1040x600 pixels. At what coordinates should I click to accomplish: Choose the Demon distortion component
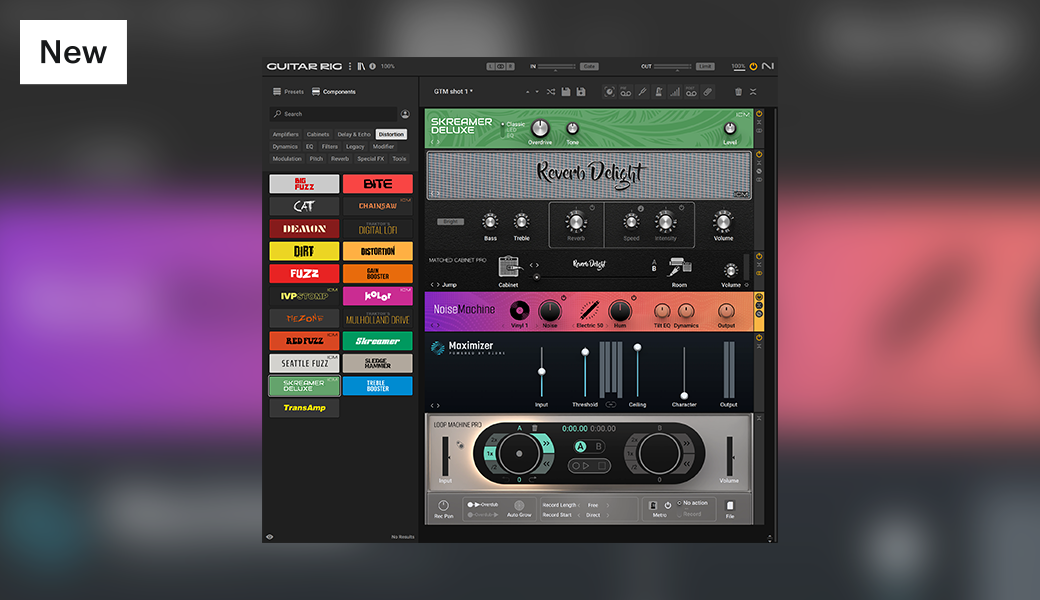(x=304, y=229)
